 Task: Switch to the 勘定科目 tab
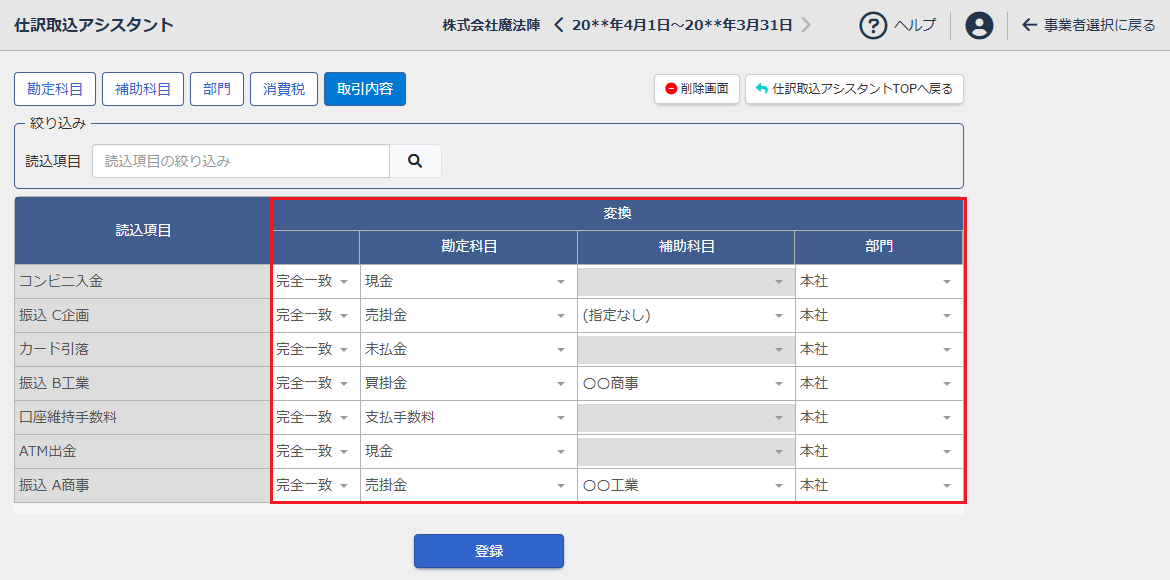[x=55, y=89]
